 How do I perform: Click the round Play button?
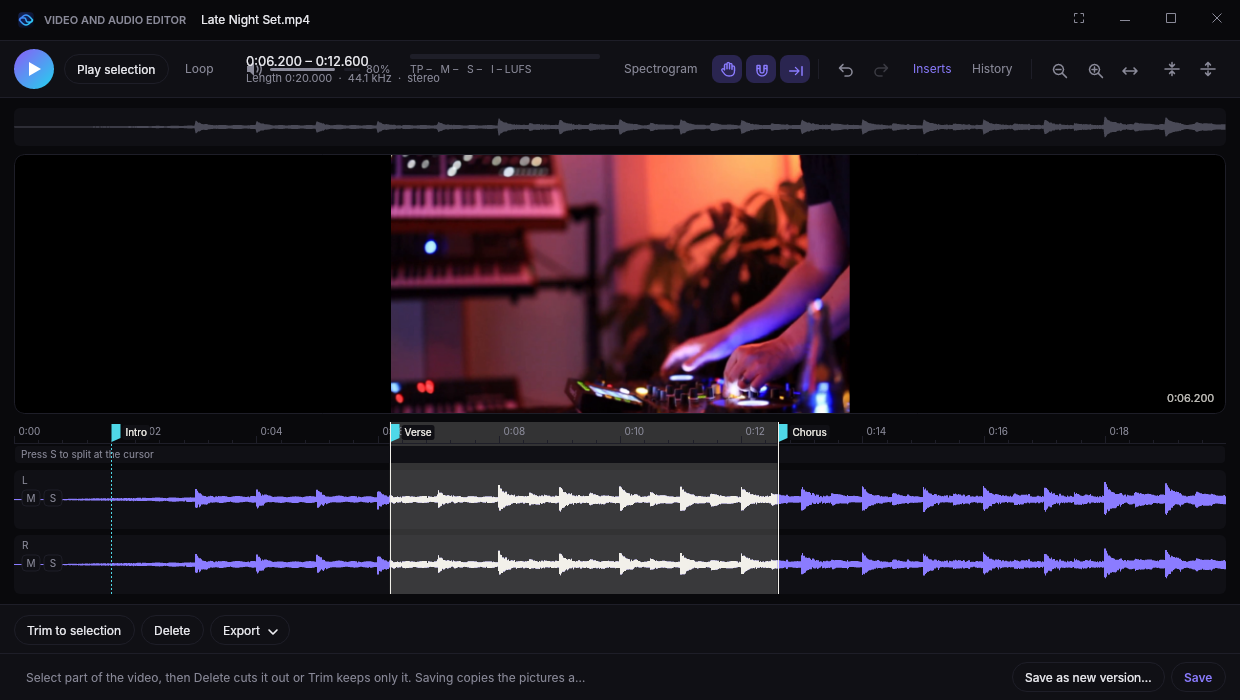pyautogui.click(x=34, y=69)
